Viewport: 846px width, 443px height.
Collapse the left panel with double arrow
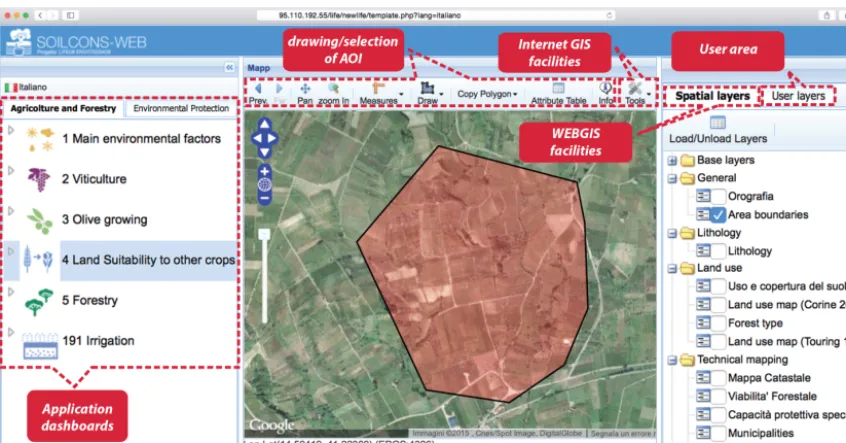click(230, 67)
